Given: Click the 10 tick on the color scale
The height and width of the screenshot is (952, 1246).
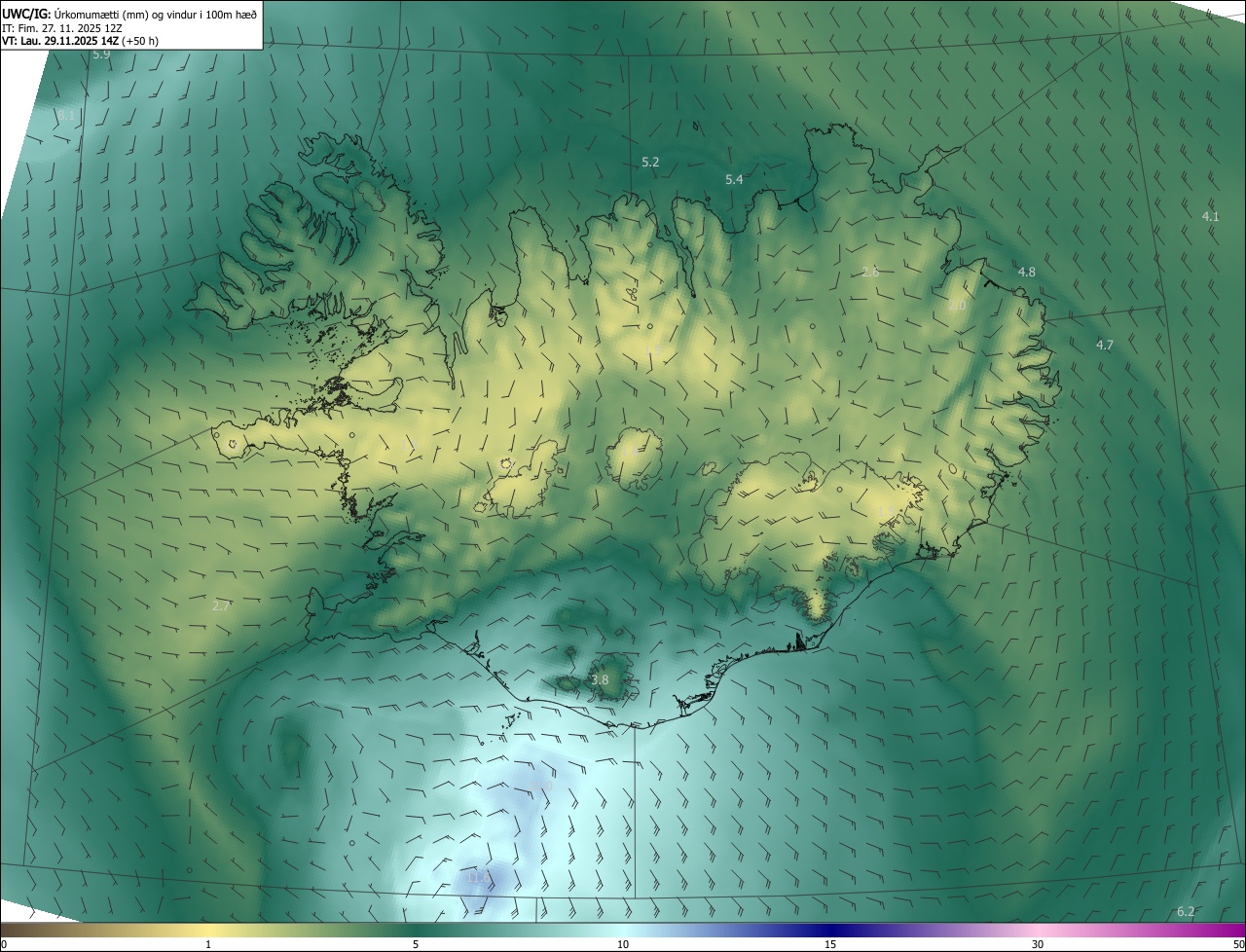Looking at the screenshot, I should [x=623, y=944].
